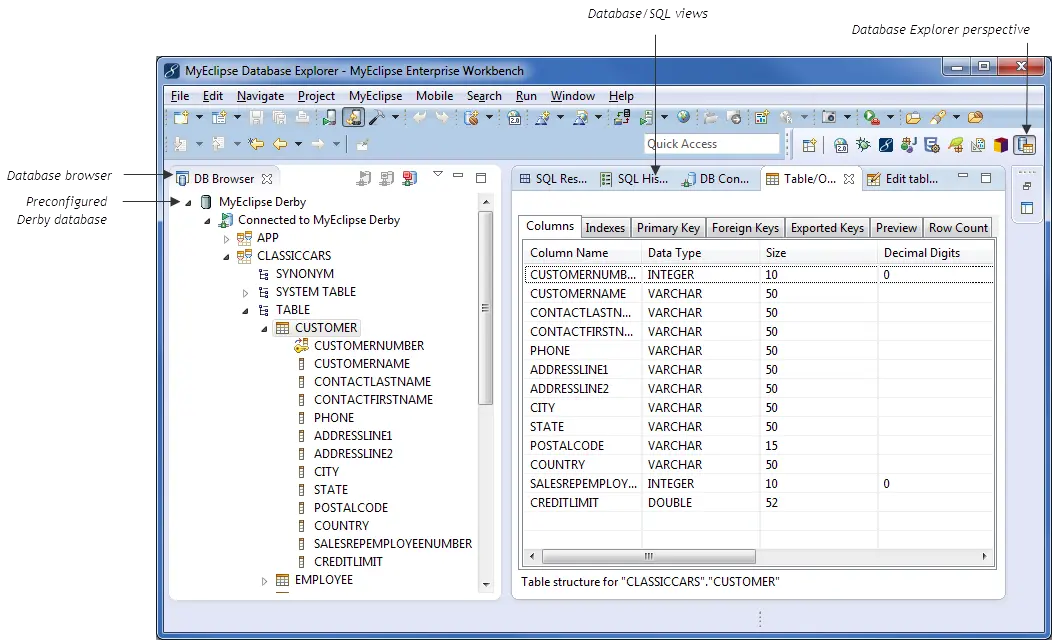1052x640 pixels.
Task: Click the open folder toolbar icon
Action: (x=912, y=117)
